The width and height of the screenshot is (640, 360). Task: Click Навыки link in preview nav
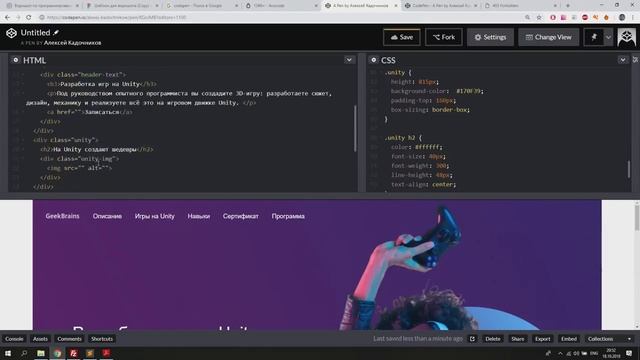tap(199, 216)
